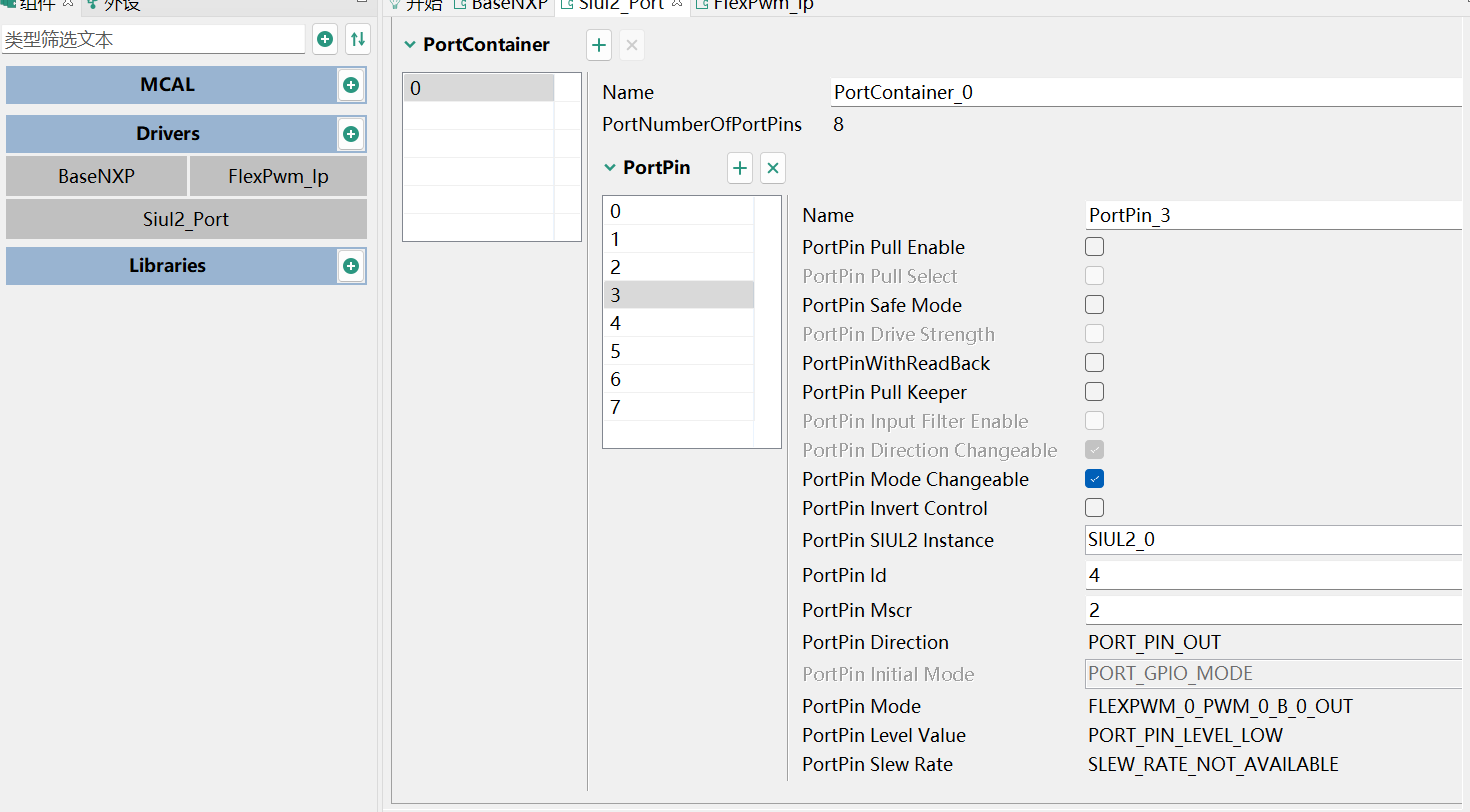Click the plus icon on the MCAL header
This screenshot has height=812, width=1470.
[x=350, y=85]
